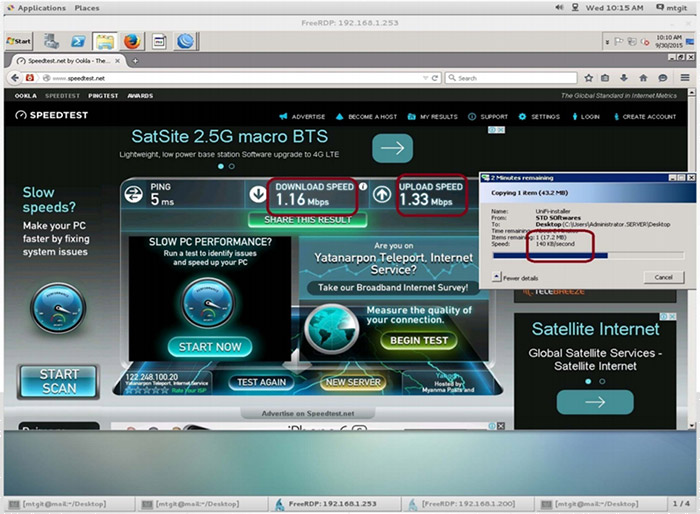The image size is (700, 514).
Task: Go to Firefox home page
Action: [643, 78]
